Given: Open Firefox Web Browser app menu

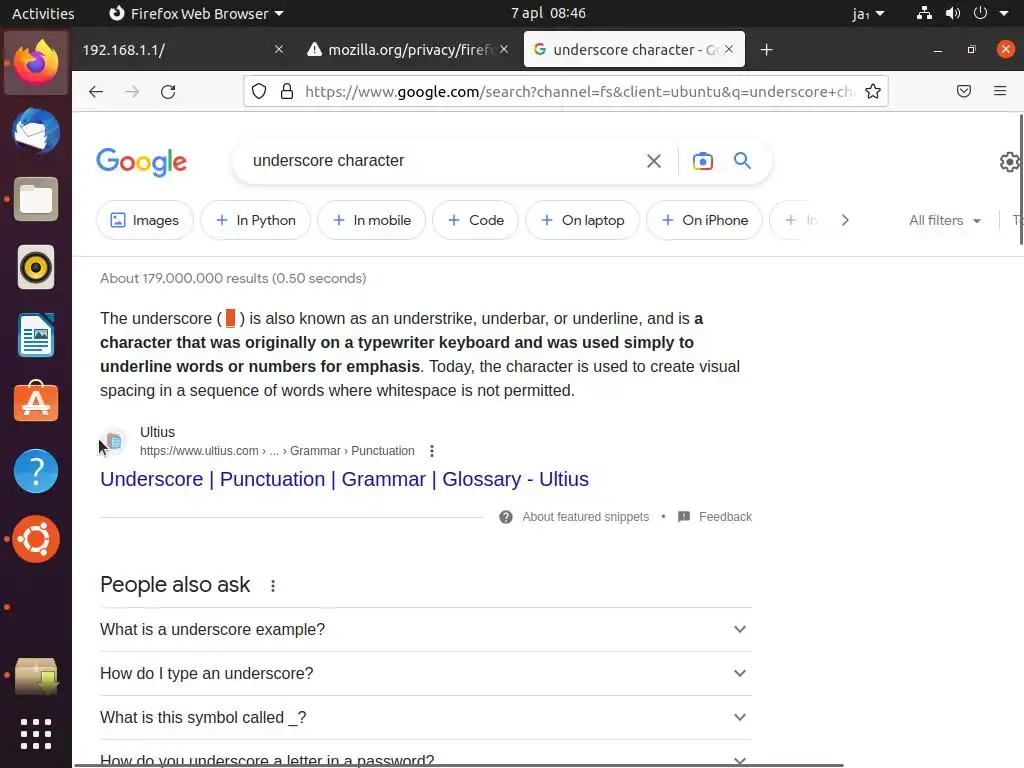Looking at the screenshot, I should pyautogui.click(x=195, y=13).
